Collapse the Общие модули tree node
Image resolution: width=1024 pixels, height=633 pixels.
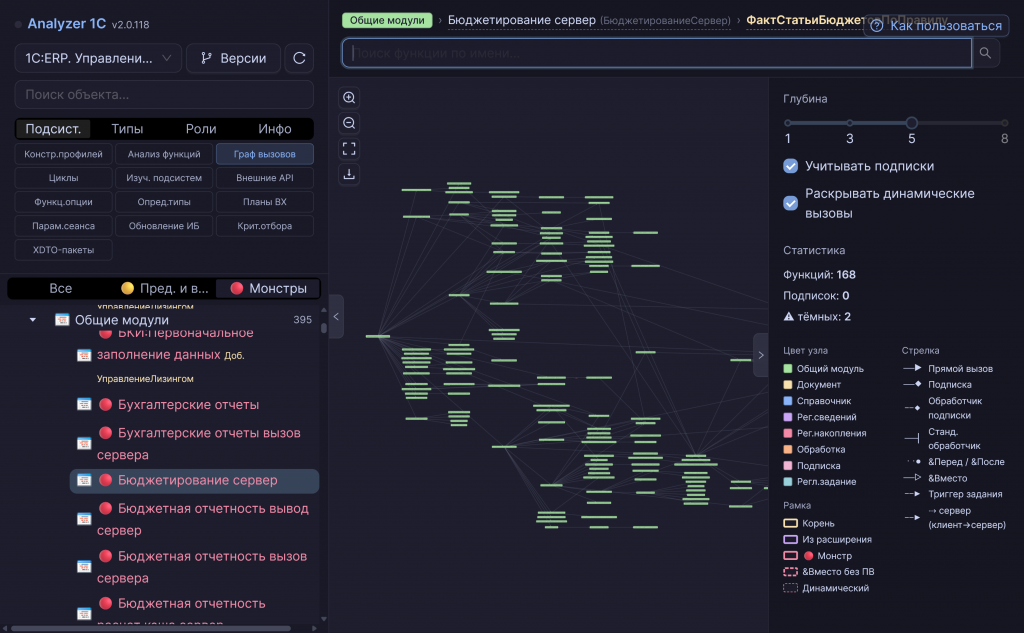(x=32, y=320)
